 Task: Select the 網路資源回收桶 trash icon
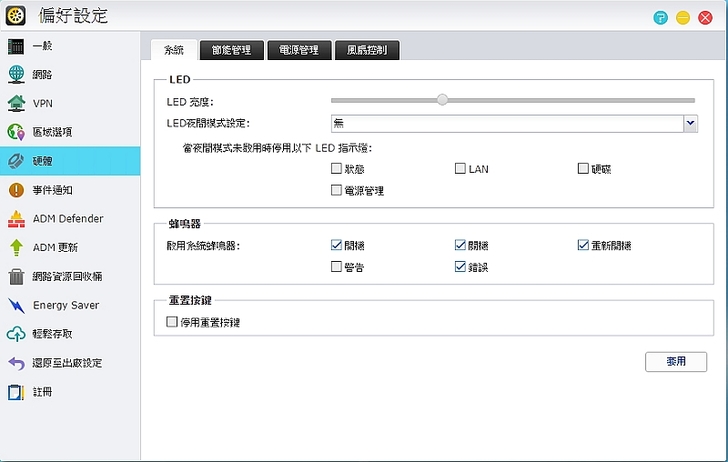tap(16, 277)
